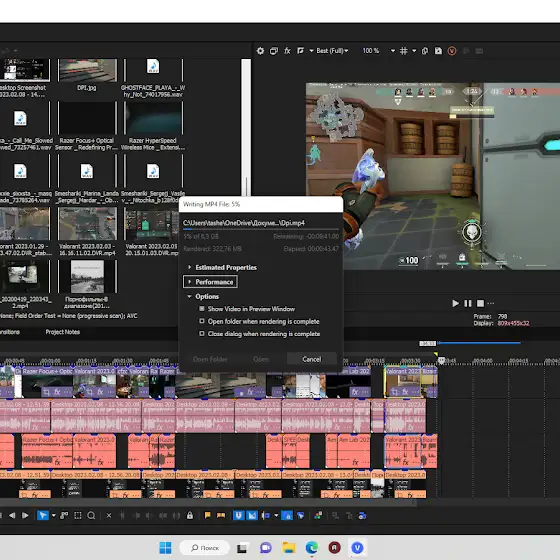Image resolution: width=560 pixels, height=560 pixels.
Task: Click the timeline playhead cursor marker
Action: click(441, 361)
